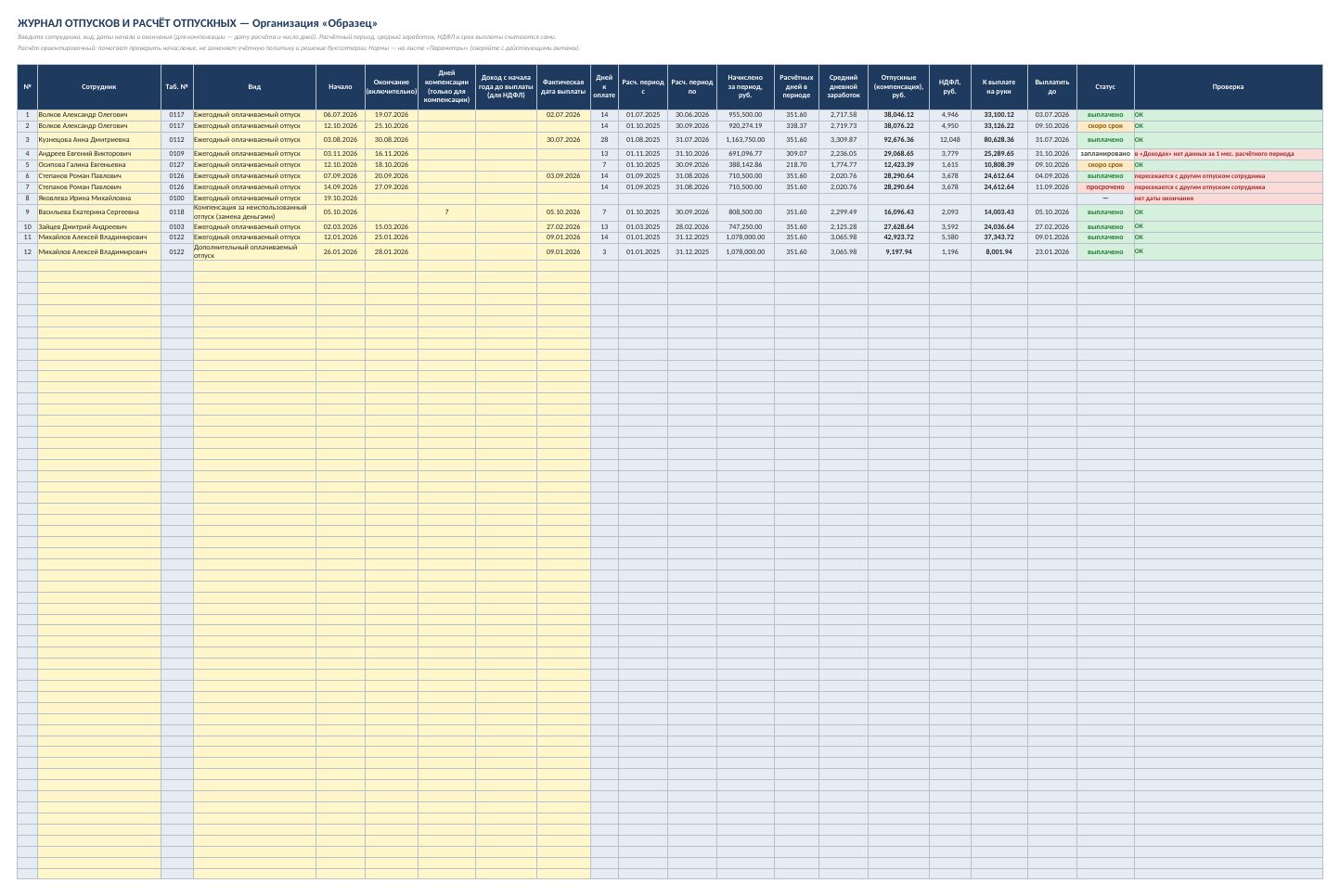Select the net payout value 8,001.94
The width and height of the screenshot is (1340, 896).
999,252
